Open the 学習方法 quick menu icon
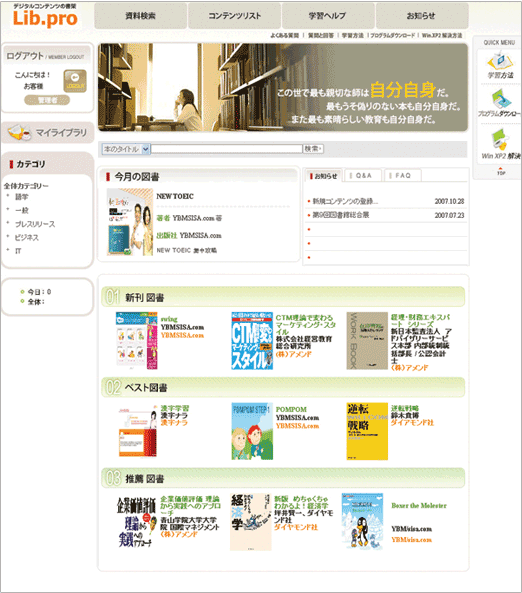This screenshot has height=593, width=522. pyautogui.click(x=500, y=61)
